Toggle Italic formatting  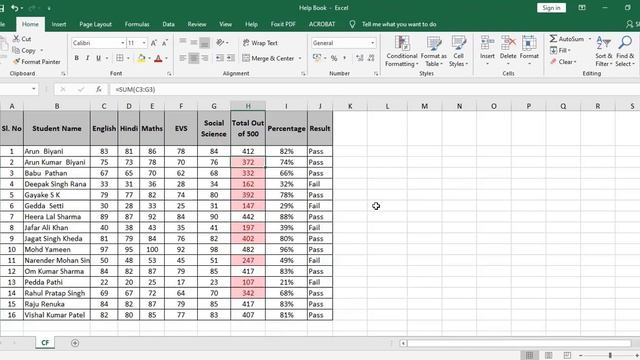87,58
